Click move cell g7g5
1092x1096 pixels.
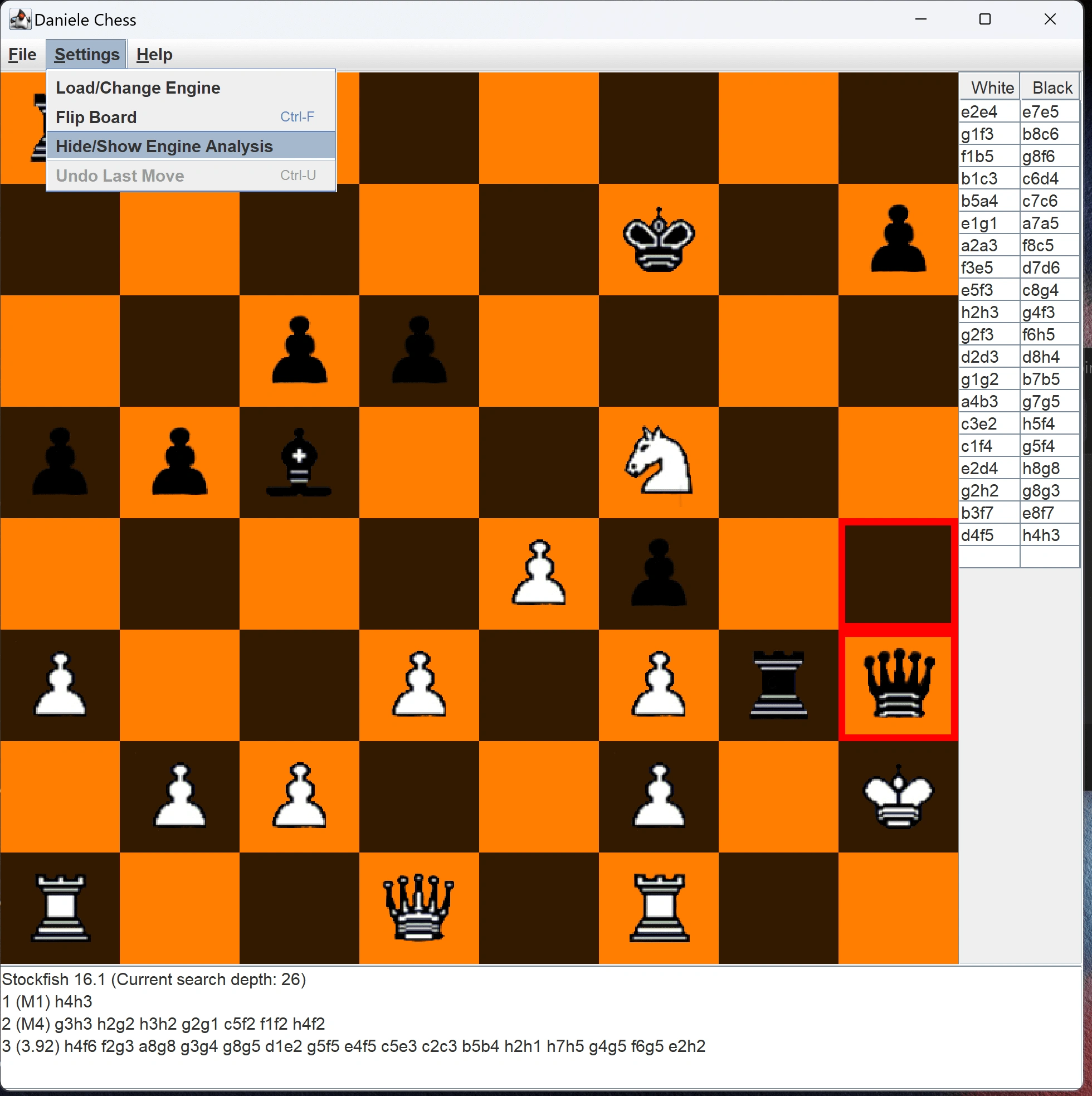(x=1050, y=402)
